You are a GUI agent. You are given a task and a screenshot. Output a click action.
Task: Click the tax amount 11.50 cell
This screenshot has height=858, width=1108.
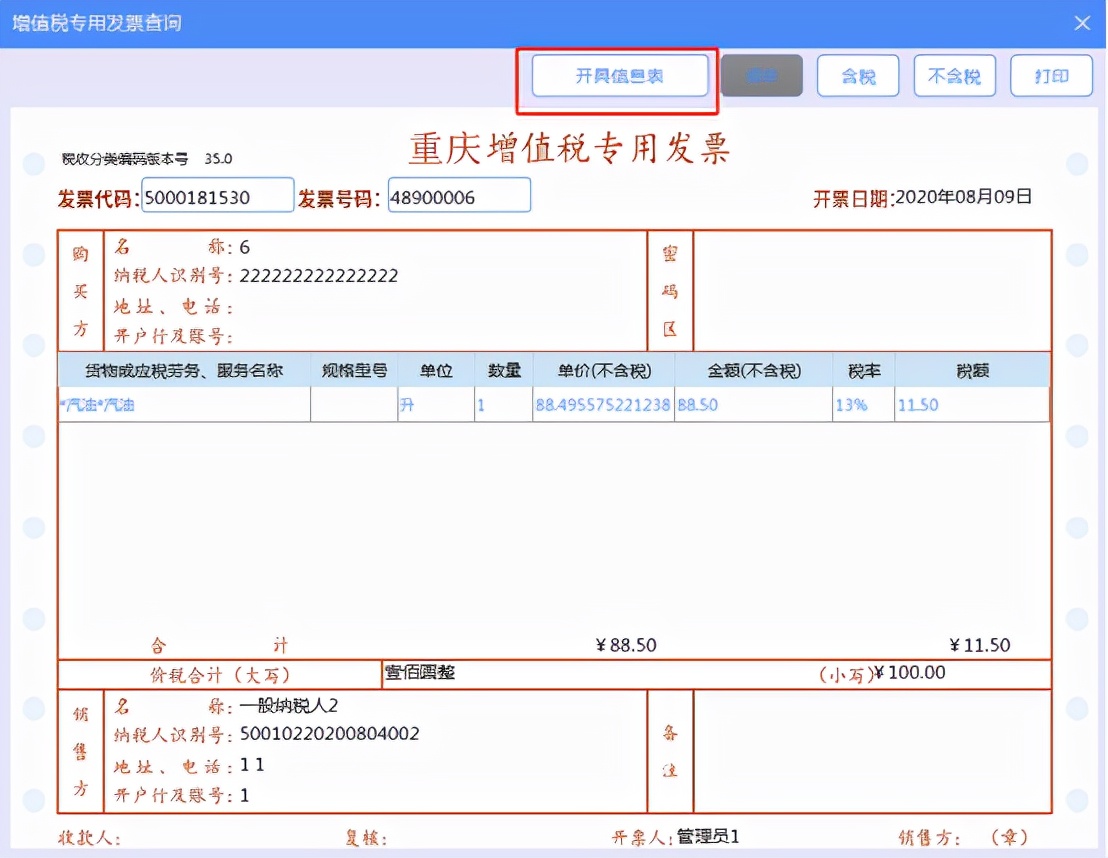pyautogui.click(x=917, y=405)
